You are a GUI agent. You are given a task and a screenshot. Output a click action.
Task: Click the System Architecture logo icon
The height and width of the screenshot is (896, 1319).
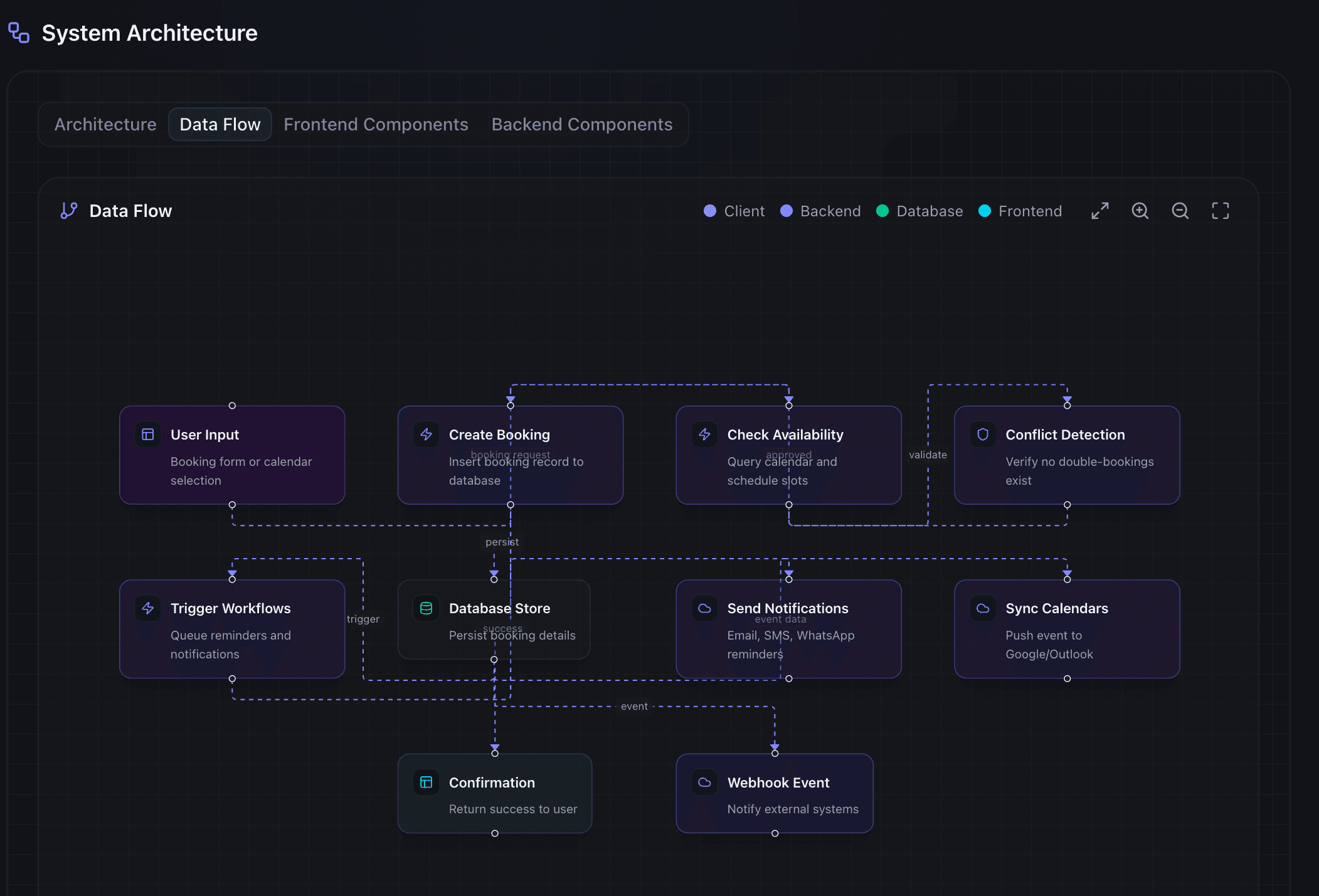pos(18,33)
